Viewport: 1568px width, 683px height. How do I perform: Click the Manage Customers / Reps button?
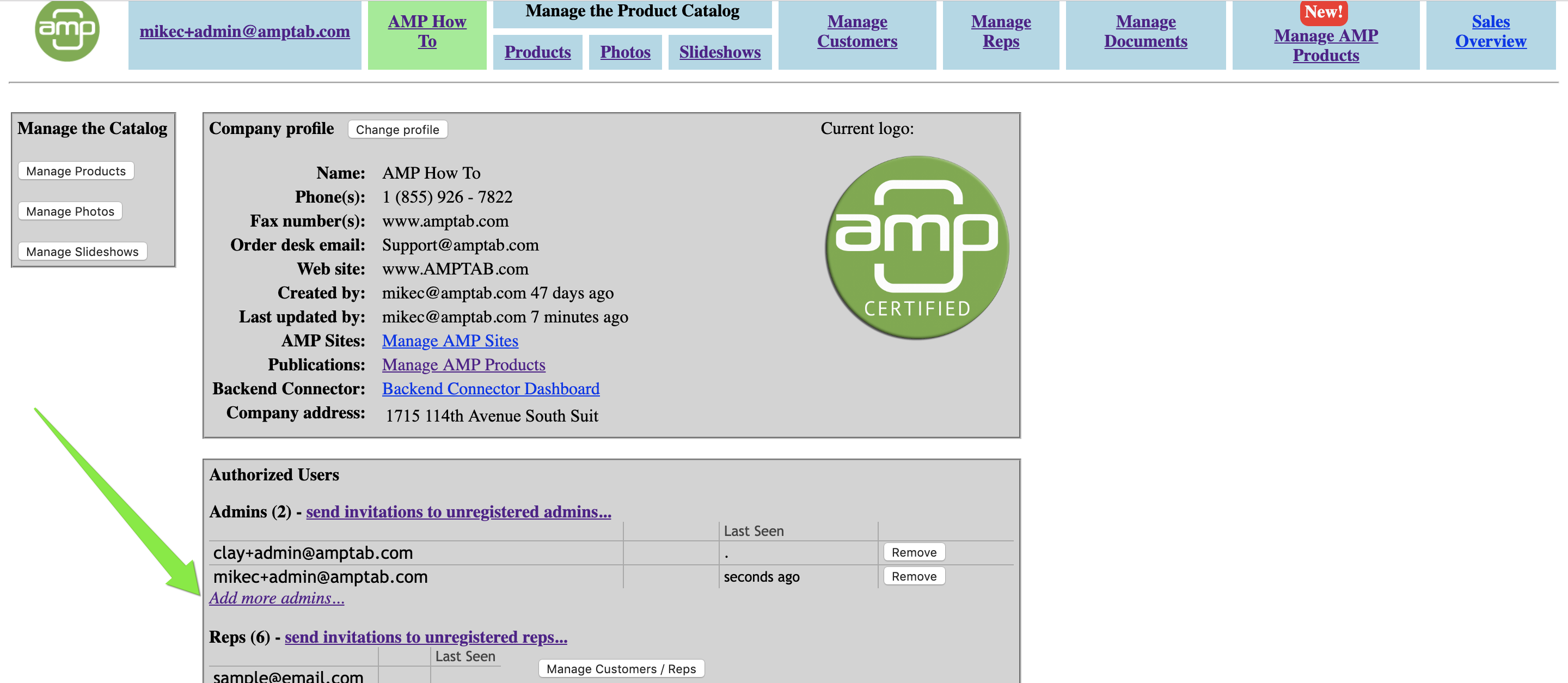click(x=621, y=668)
